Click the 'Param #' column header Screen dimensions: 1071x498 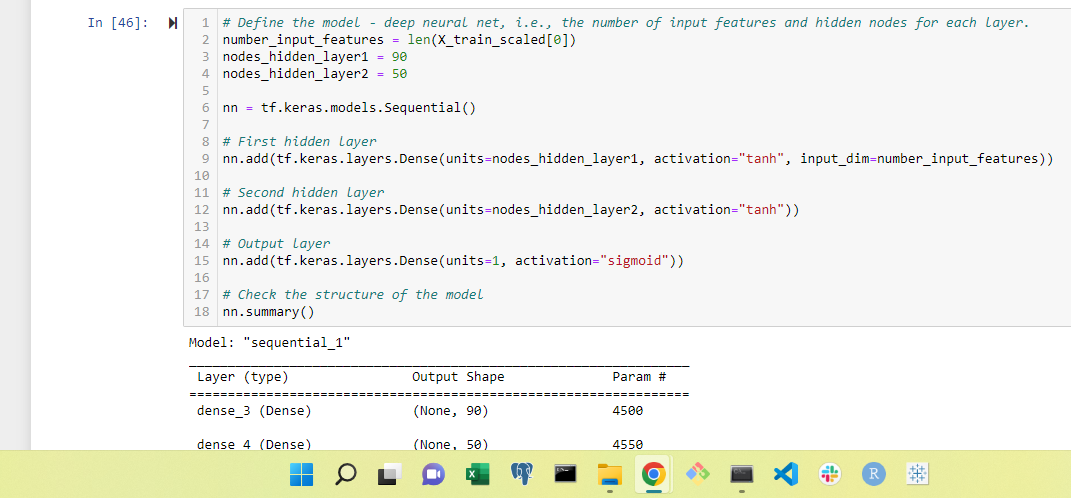(x=639, y=377)
